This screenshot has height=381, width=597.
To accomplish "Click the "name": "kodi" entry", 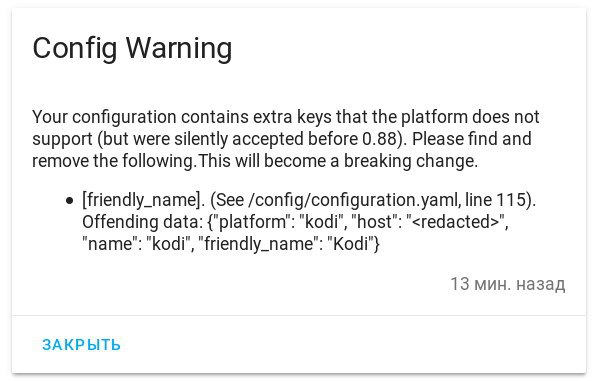I will (137, 244).
